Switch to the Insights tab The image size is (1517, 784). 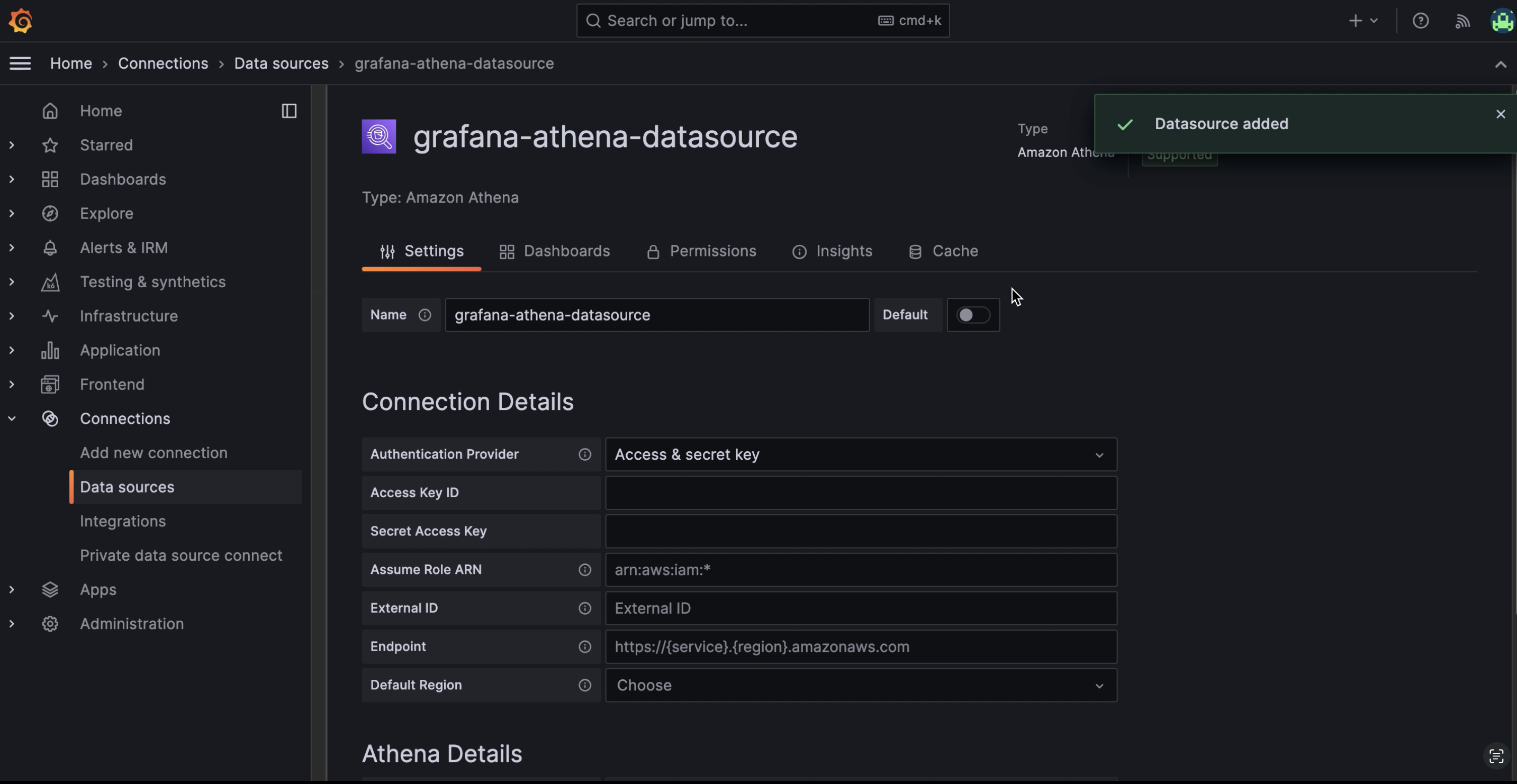(x=832, y=251)
